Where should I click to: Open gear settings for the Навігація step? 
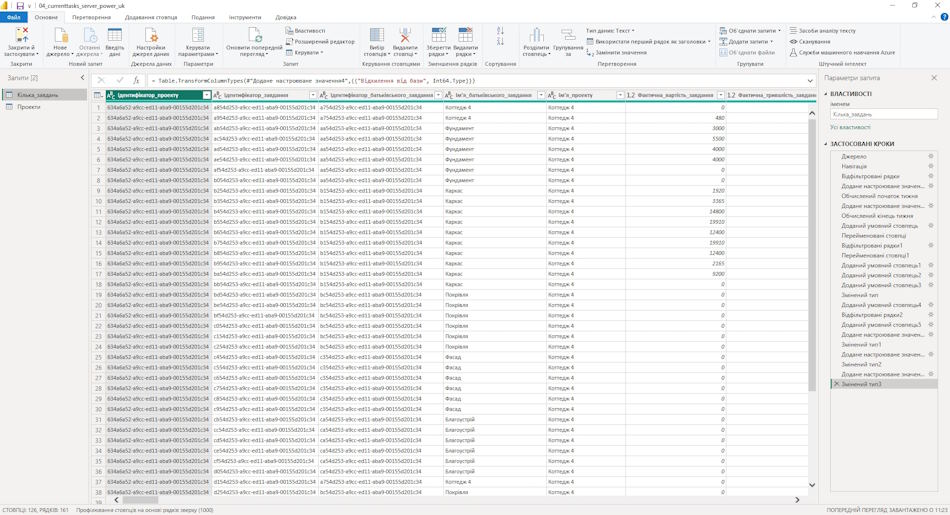pyautogui.click(x=931, y=166)
